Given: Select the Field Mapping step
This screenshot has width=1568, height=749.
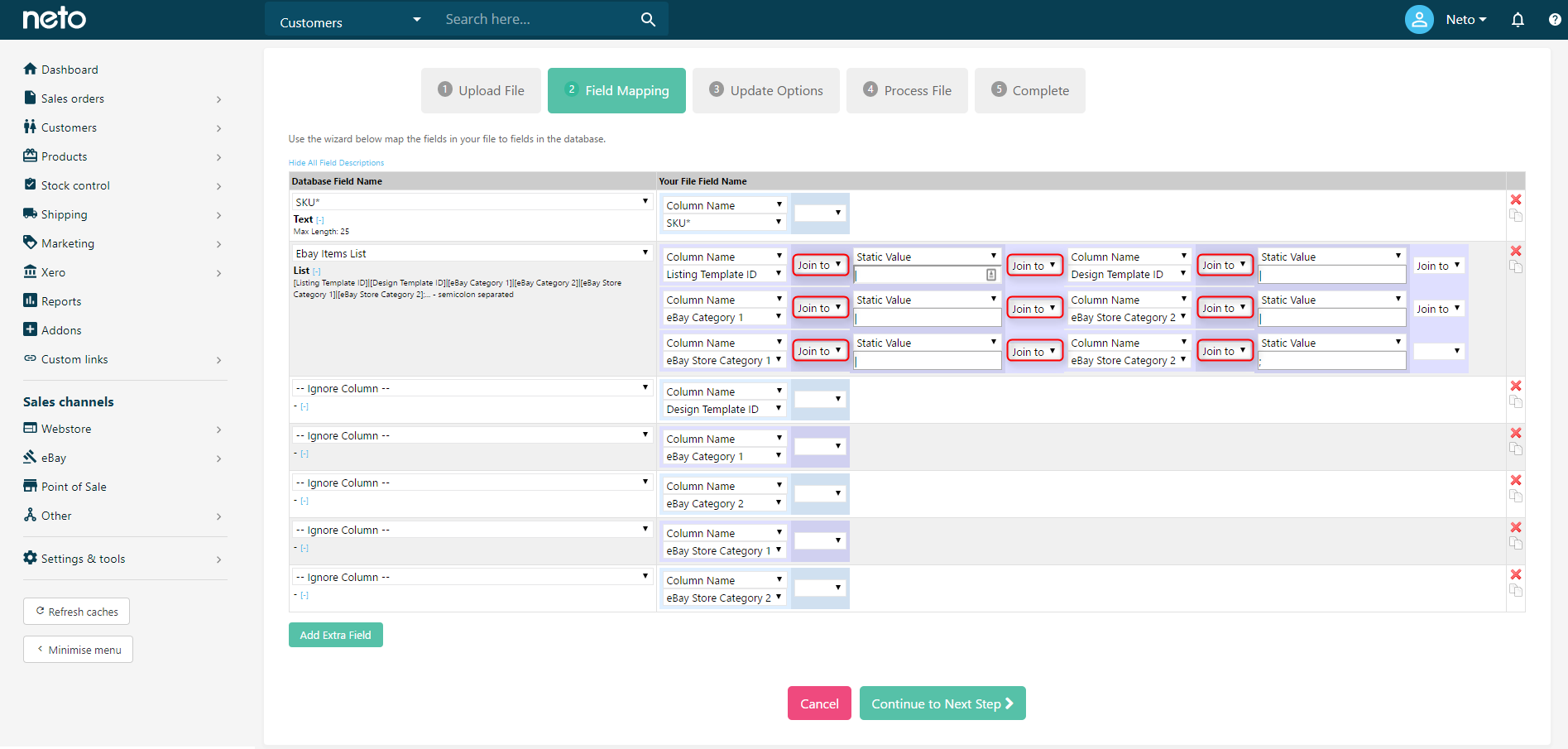Looking at the screenshot, I should [616, 90].
